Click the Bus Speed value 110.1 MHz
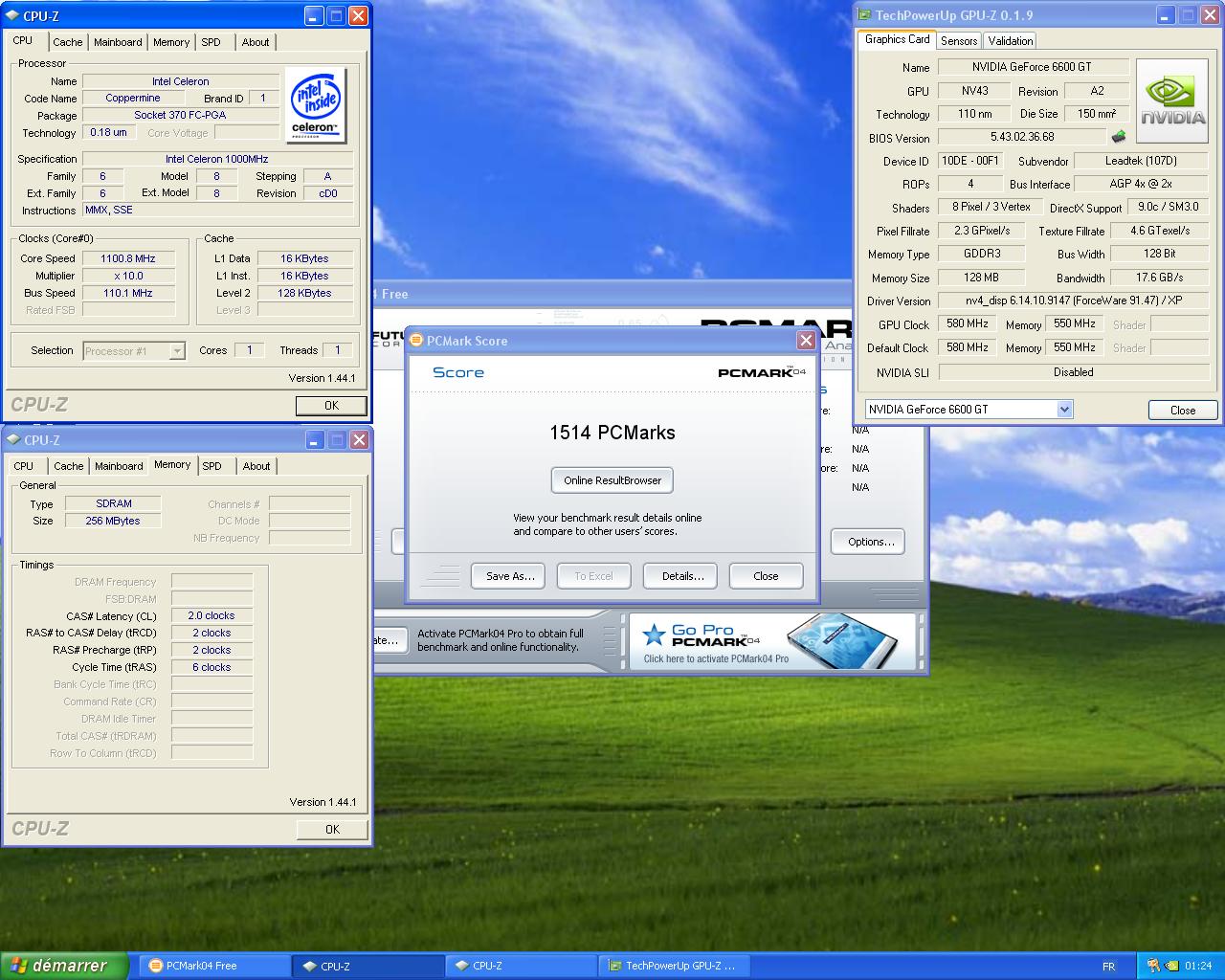The height and width of the screenshot is (980, 1225). click(x=128, y=293)
